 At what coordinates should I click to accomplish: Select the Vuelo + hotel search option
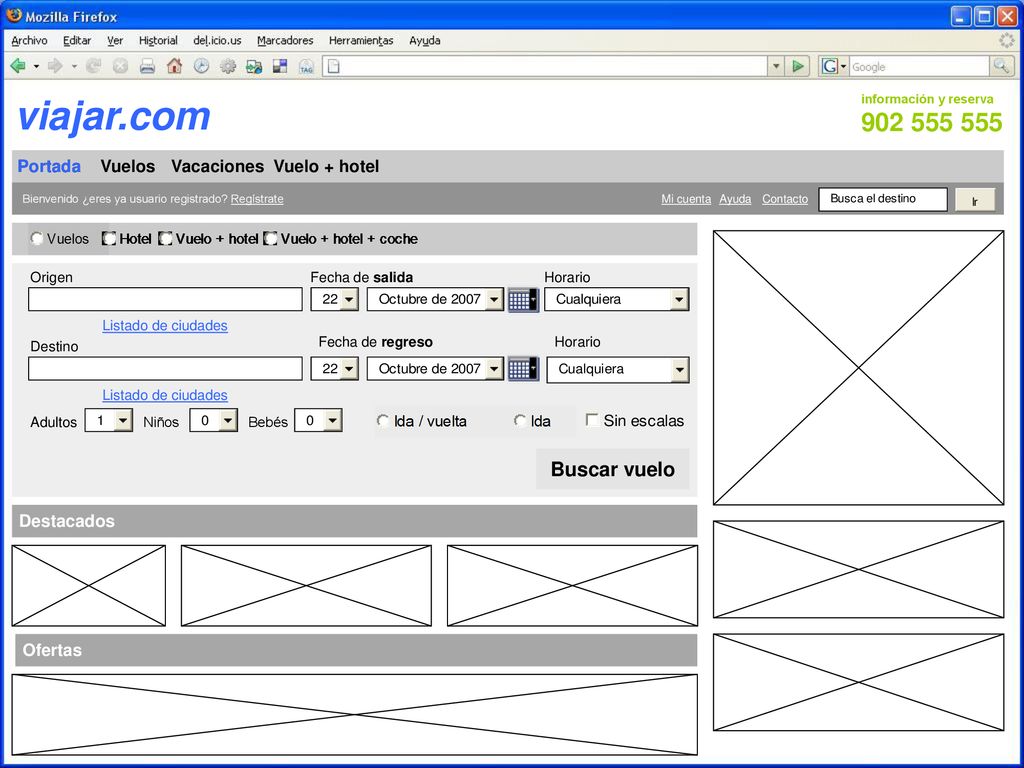point(166,239)
